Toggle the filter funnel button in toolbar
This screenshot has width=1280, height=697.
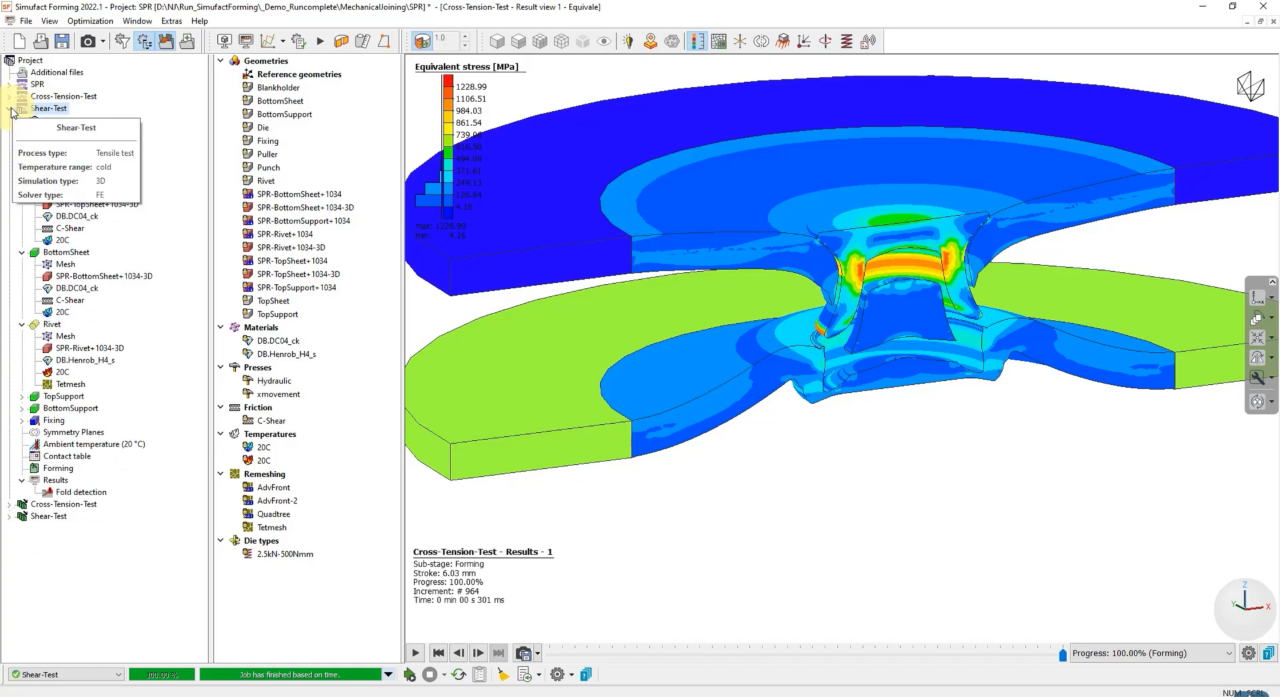[122, 41]
